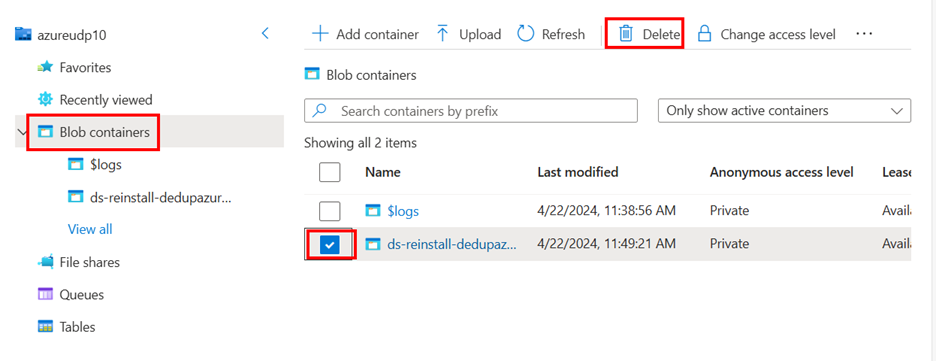Click the Search containers by prefix field
Image resolution: width=936 pixels, height=361 pixels.
click(471, 111)
